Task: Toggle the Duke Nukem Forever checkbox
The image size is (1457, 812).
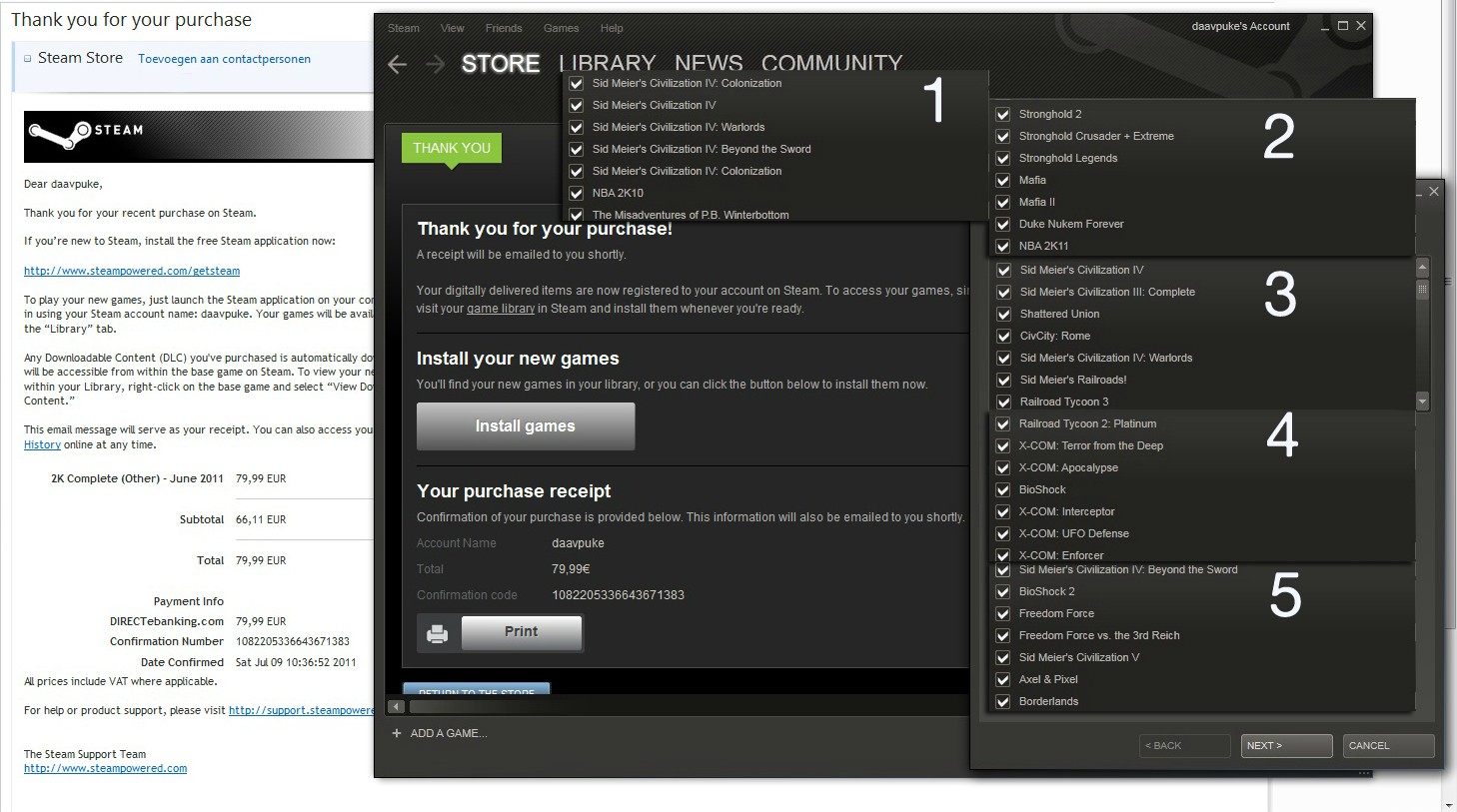Action: click(1003, 224)
